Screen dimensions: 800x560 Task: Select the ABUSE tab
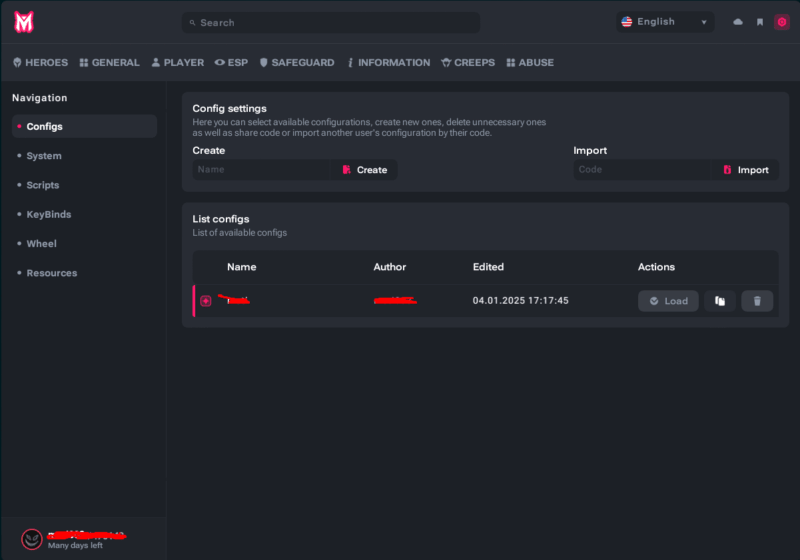point(530,62)
